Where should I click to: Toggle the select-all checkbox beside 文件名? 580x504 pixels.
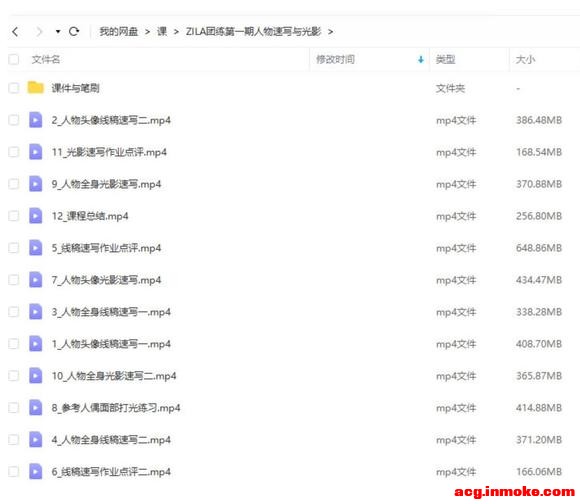tap(14, 59)
